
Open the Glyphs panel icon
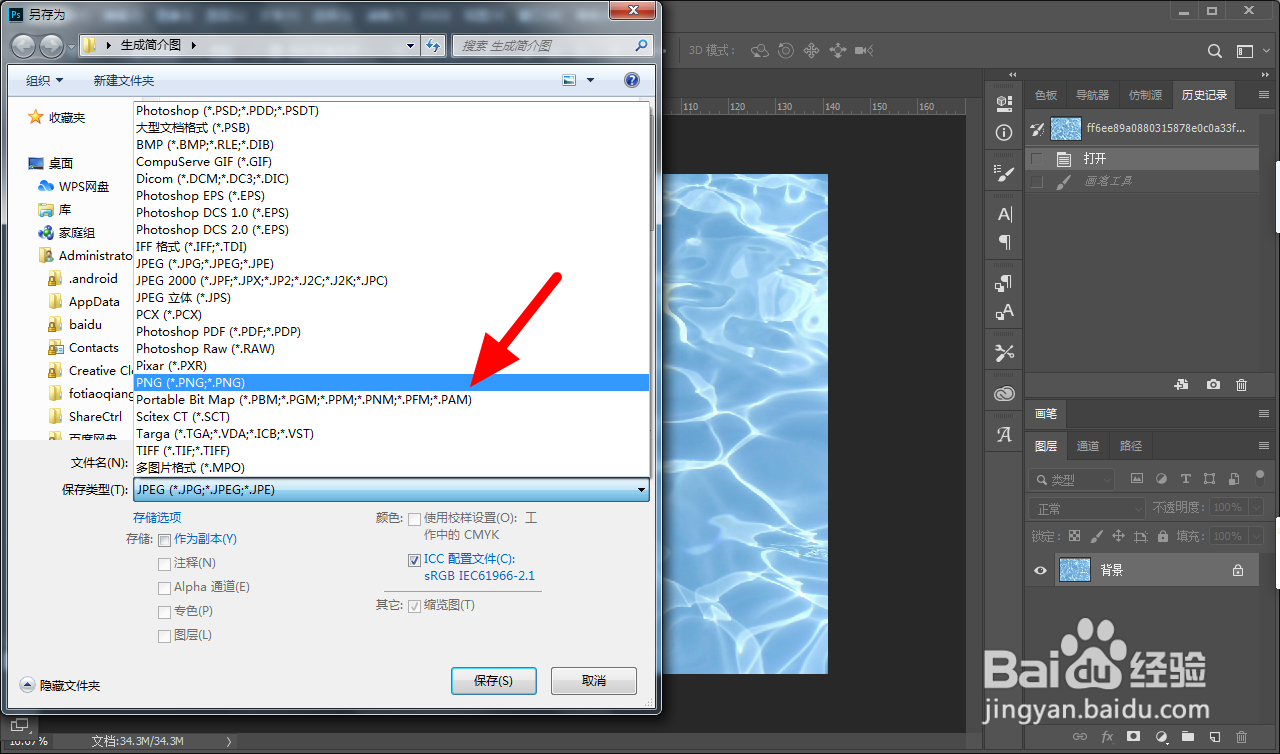pos(1004,435)
